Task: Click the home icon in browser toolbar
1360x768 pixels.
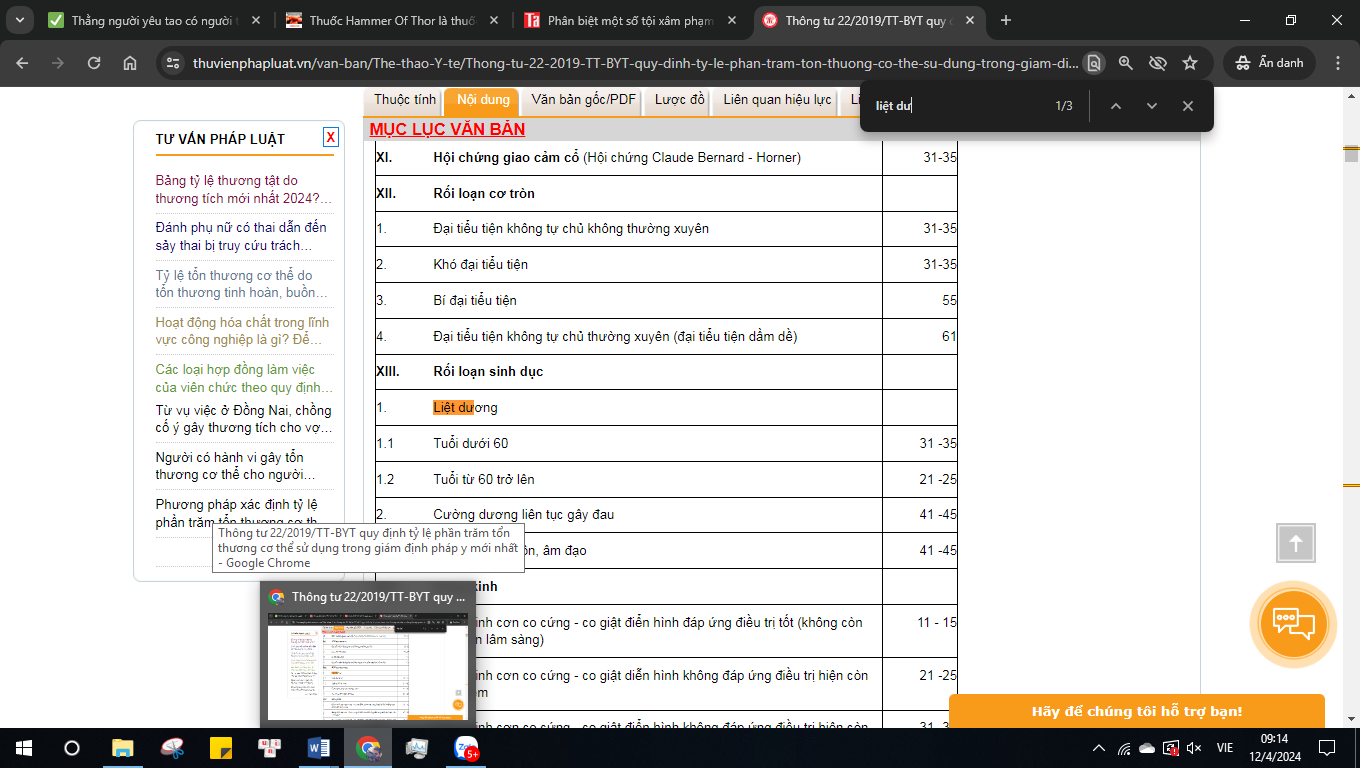Action: click(130, 63)
